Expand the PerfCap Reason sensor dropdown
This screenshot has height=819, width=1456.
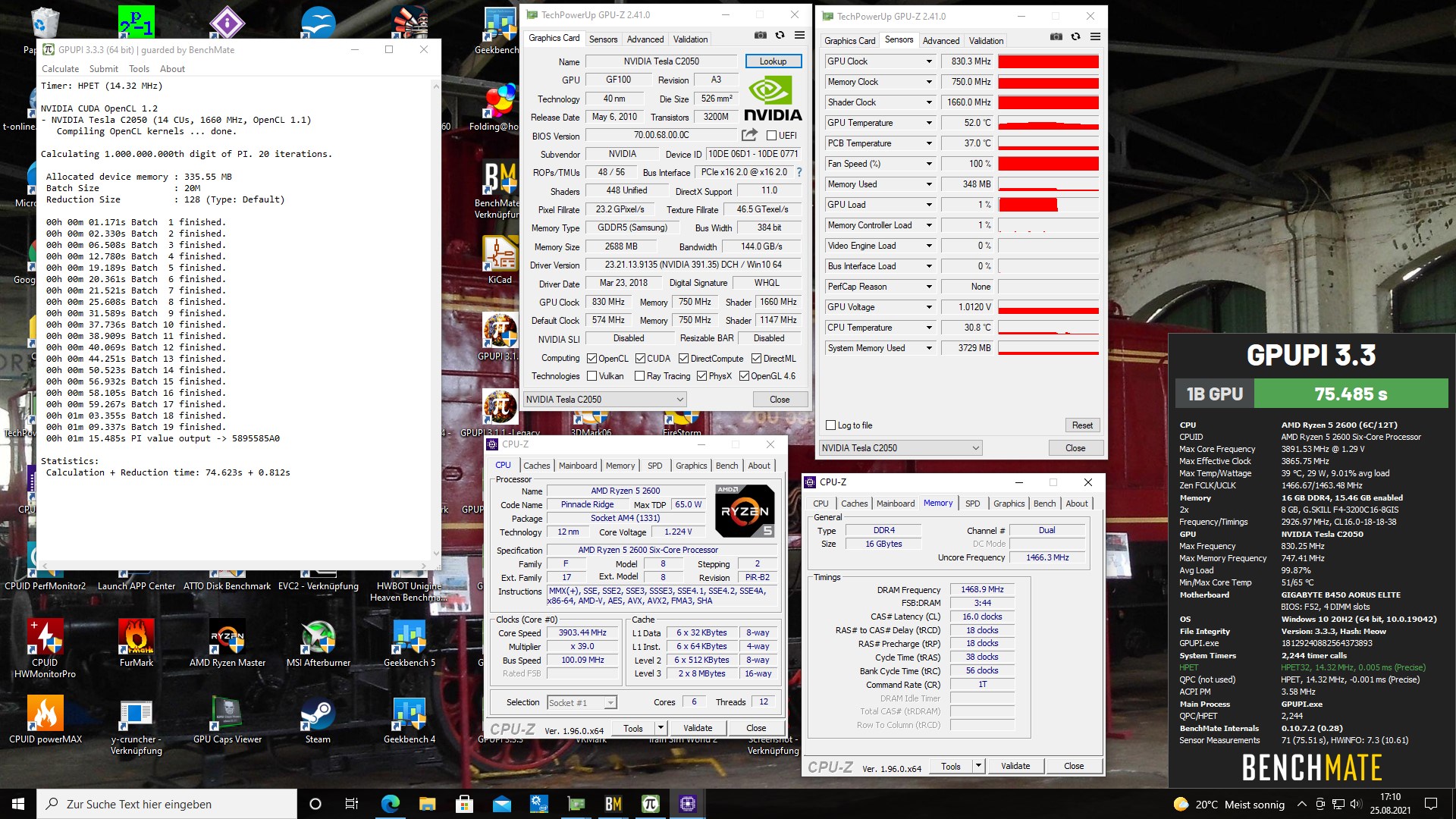pyautogui.click(x=929, y=287)
